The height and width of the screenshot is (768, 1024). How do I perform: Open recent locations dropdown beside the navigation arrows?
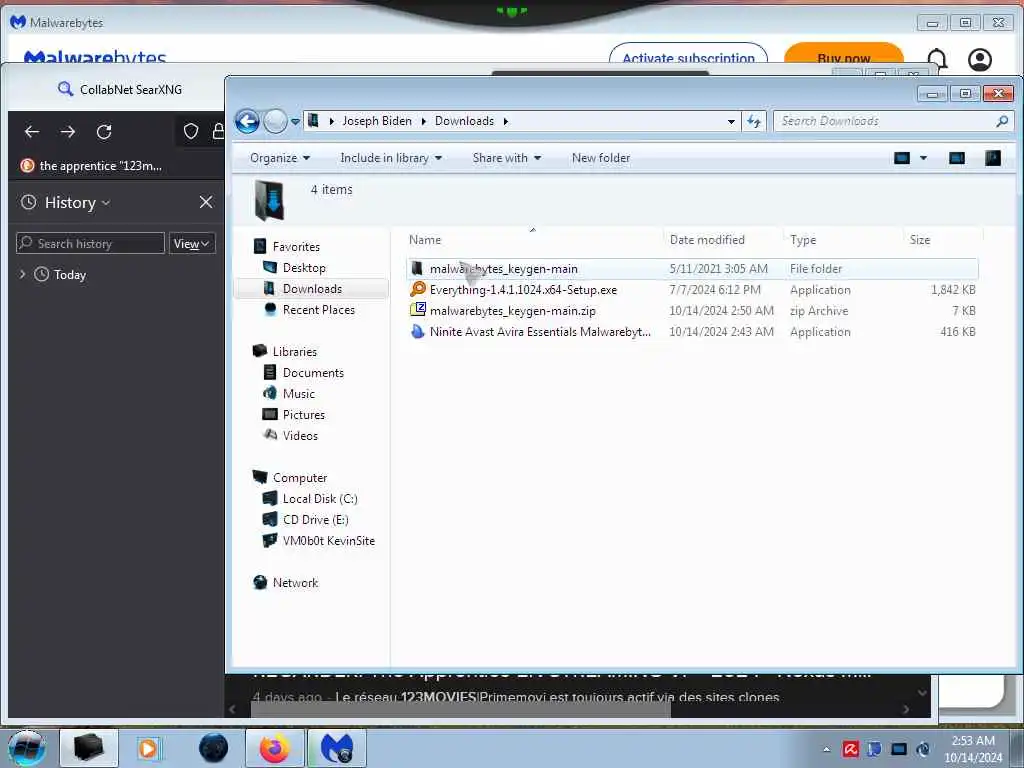[x=295, y=121]
